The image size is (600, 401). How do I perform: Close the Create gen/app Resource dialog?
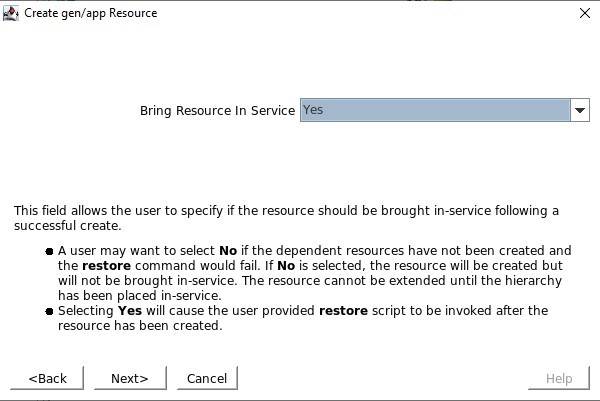(x=585, y=13)
